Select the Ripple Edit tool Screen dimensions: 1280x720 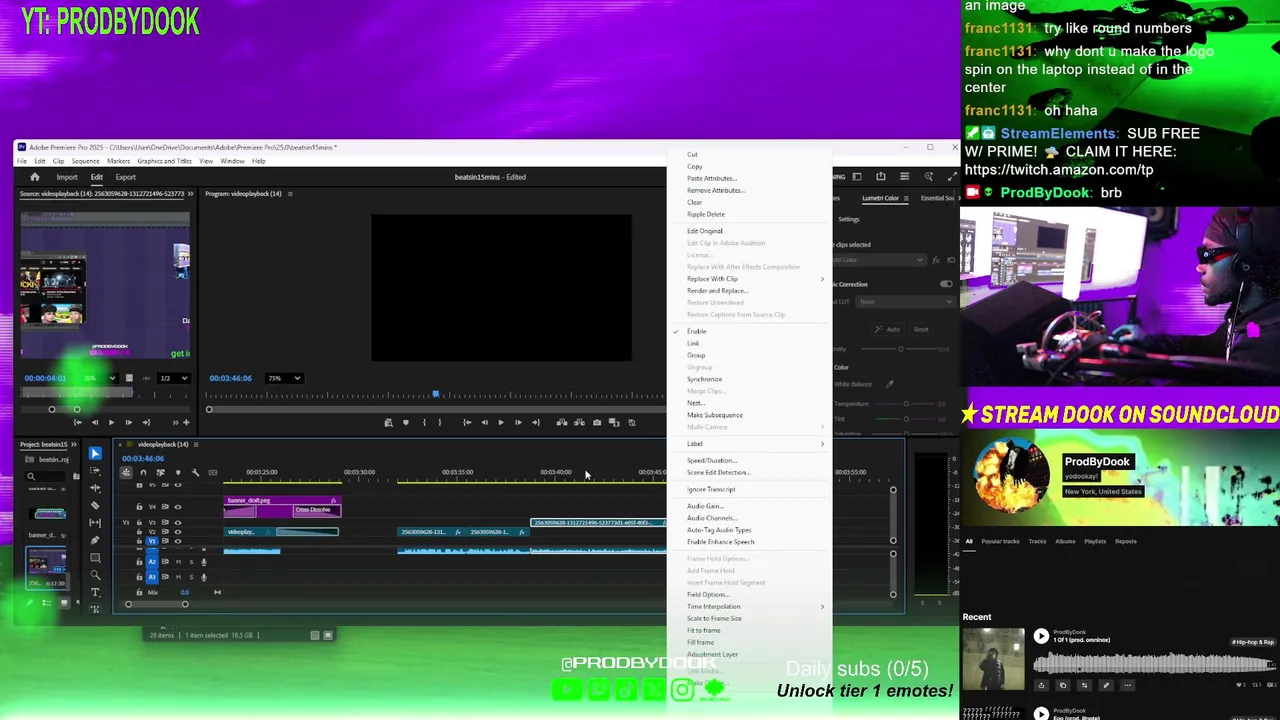point(95,488)
